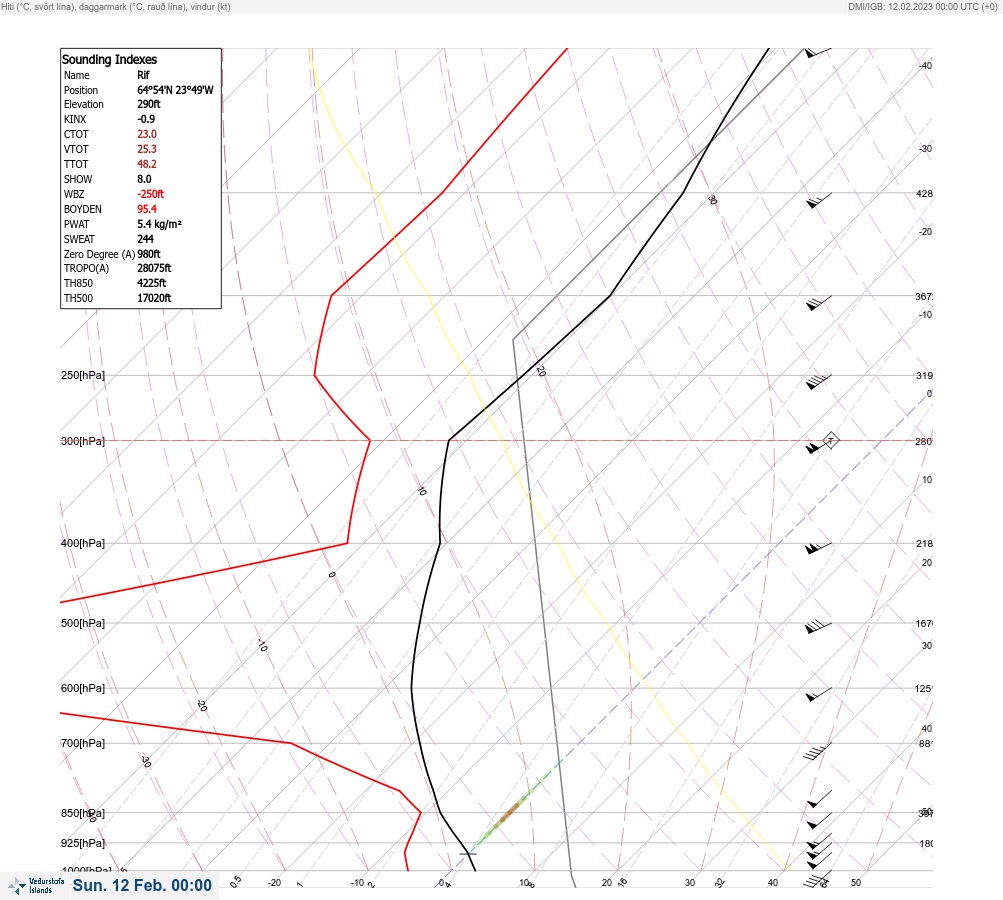Click the TH850 value 4225ft
Screen dimensions: 1003x900
click(151, 283)
